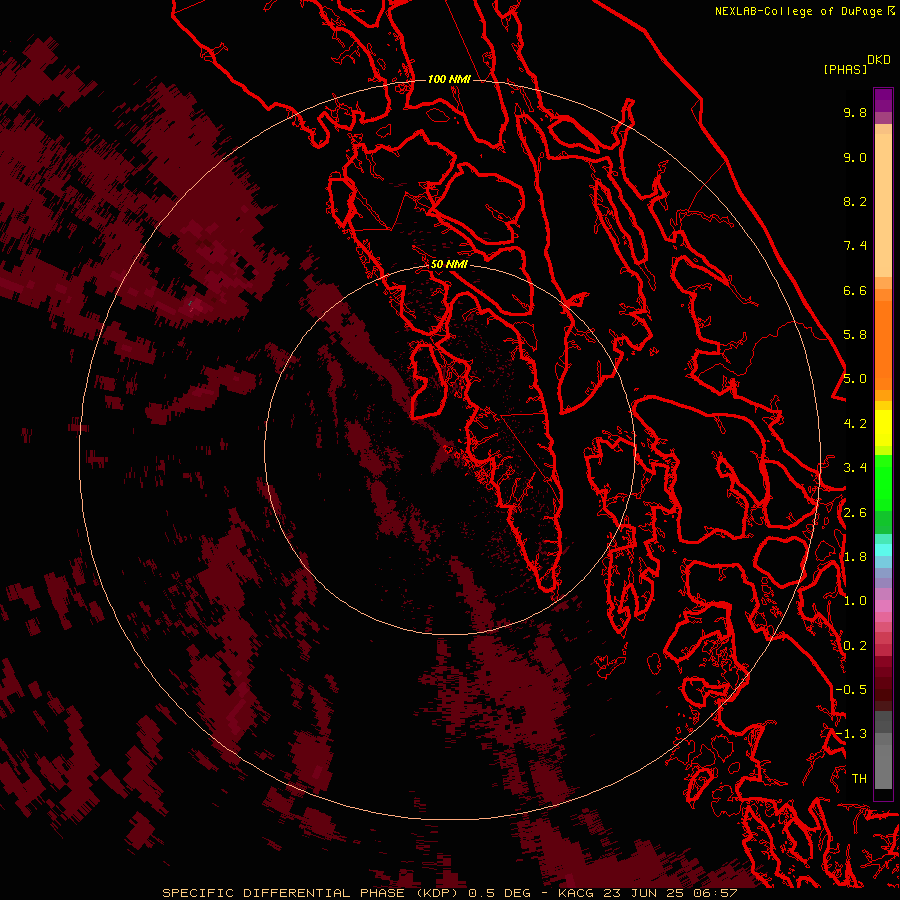
Task: Click the 5.0 colorbar value label
Action: click(855, 379)
